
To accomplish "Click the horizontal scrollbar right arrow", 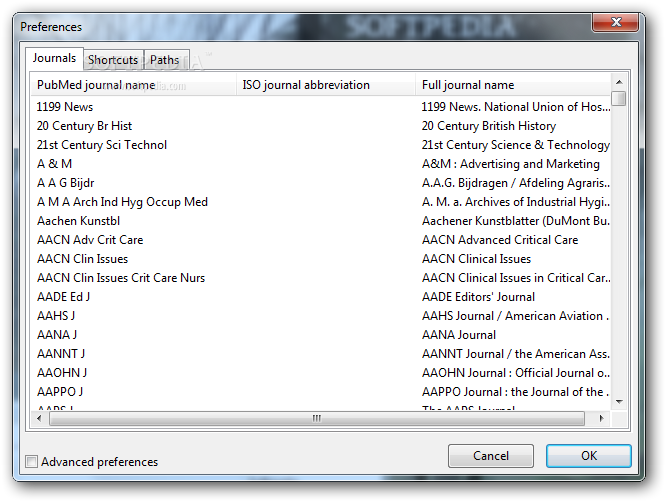I will [x=601, y=418].
